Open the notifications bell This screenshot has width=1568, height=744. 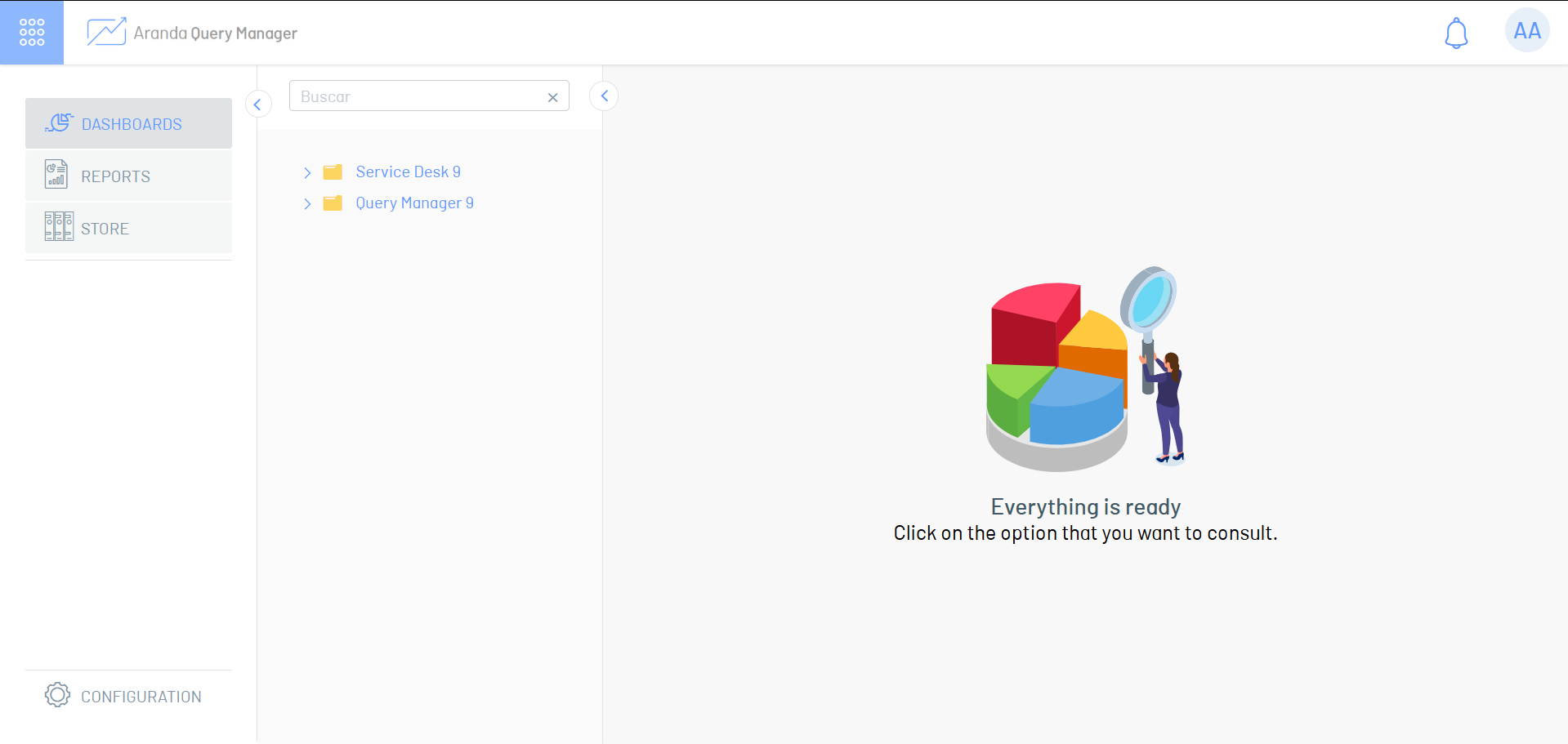pos(1456,33)
